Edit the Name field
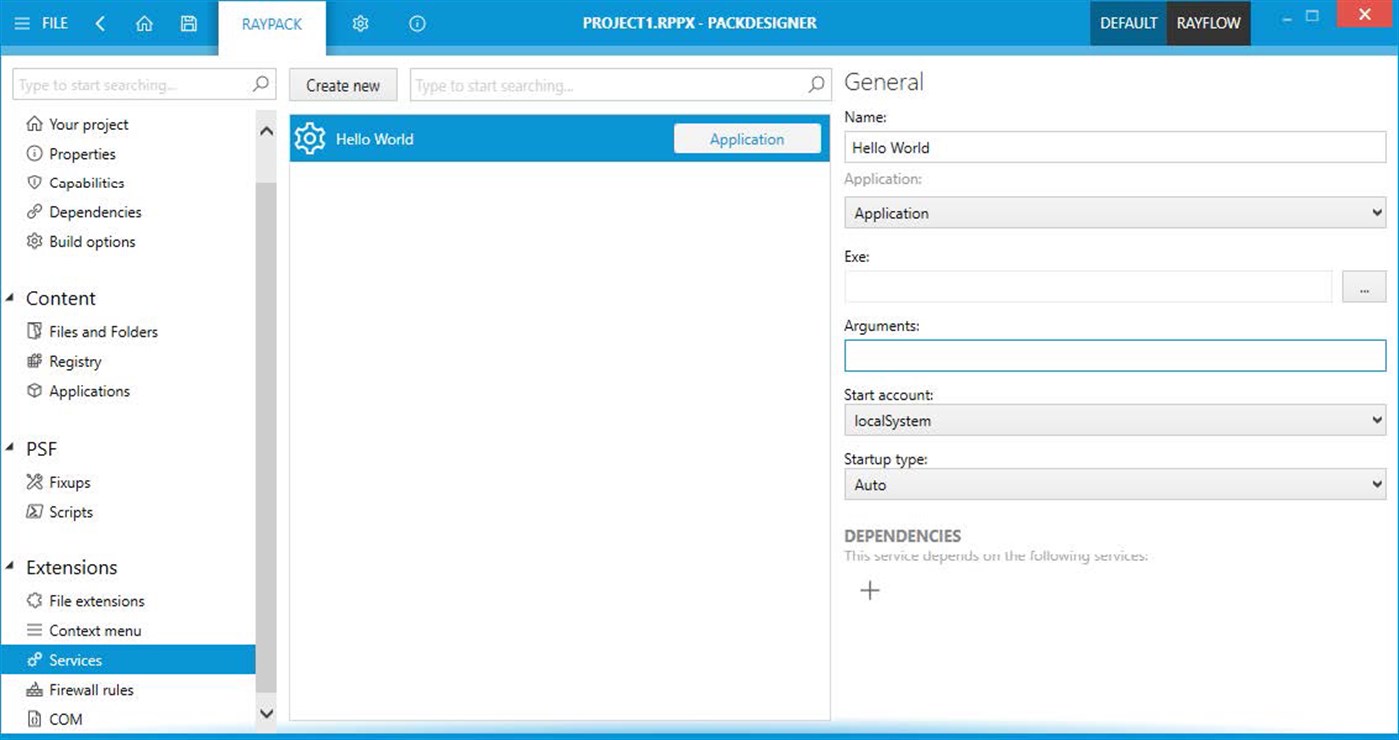Screen dimensions: 1399x740 pos(1115,147)
